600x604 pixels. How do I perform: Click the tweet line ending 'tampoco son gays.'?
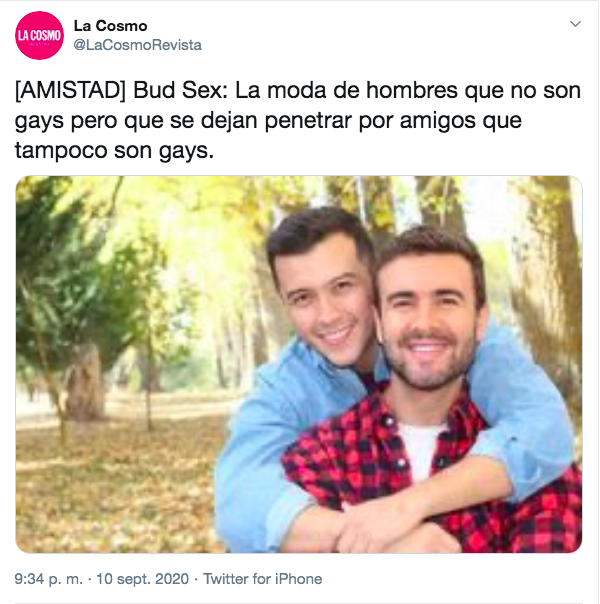tap(114, 151)
